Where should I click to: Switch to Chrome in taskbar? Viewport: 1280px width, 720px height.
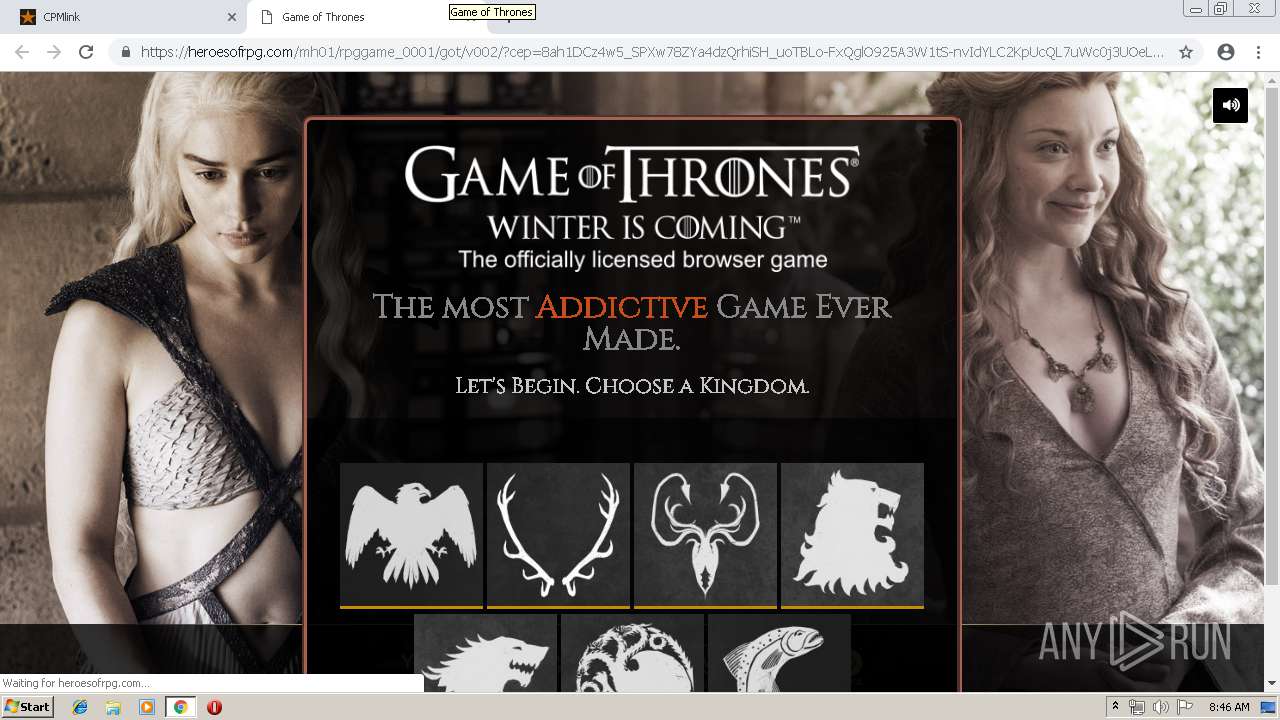point(180,707)
